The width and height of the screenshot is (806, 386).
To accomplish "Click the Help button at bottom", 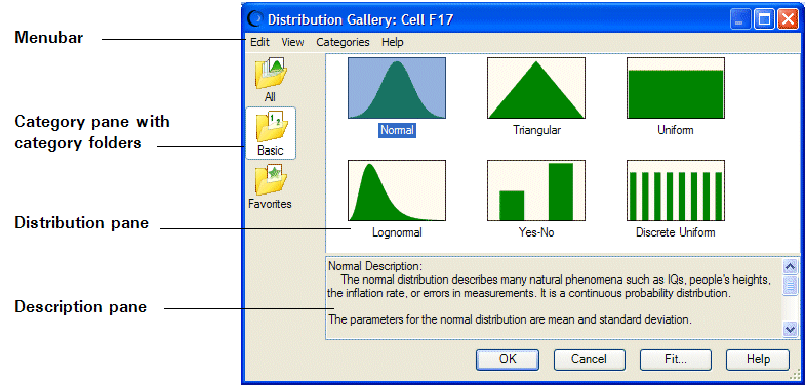I will coord(758,359).
